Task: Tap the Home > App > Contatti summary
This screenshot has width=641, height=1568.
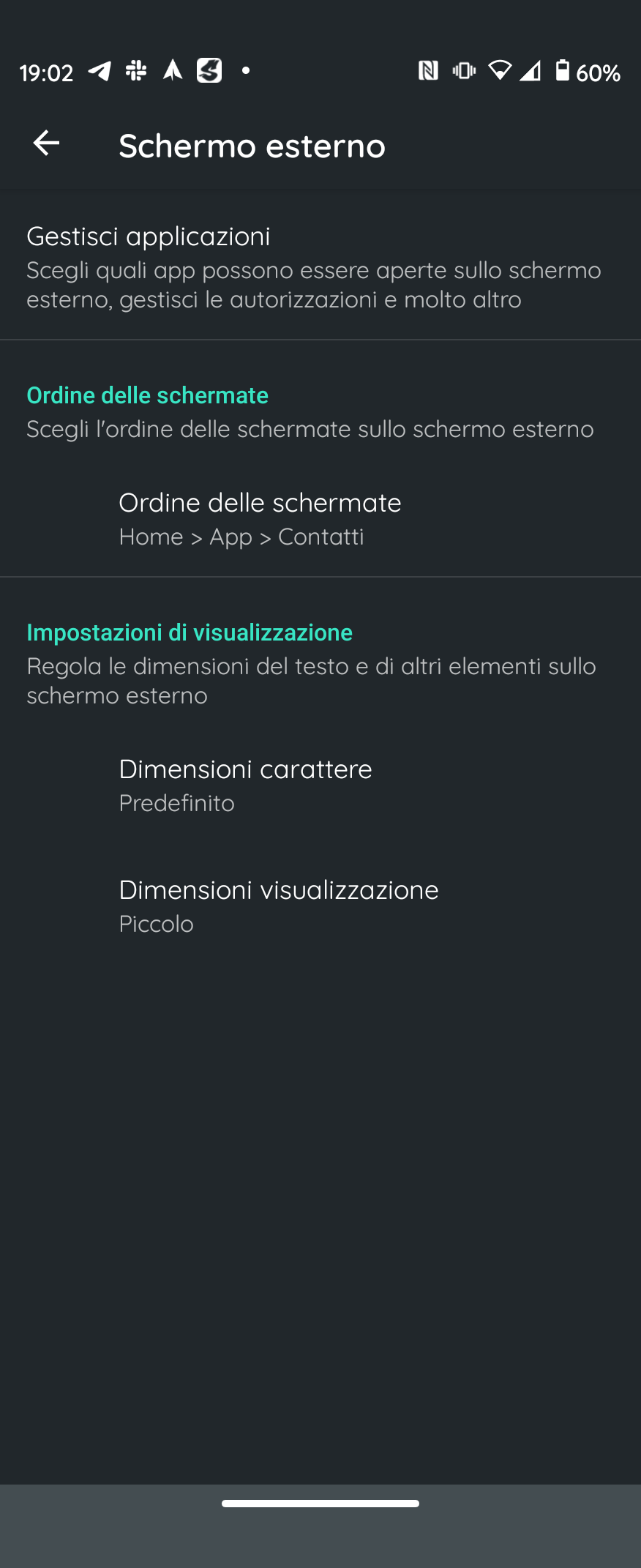Action: (241, 537)
